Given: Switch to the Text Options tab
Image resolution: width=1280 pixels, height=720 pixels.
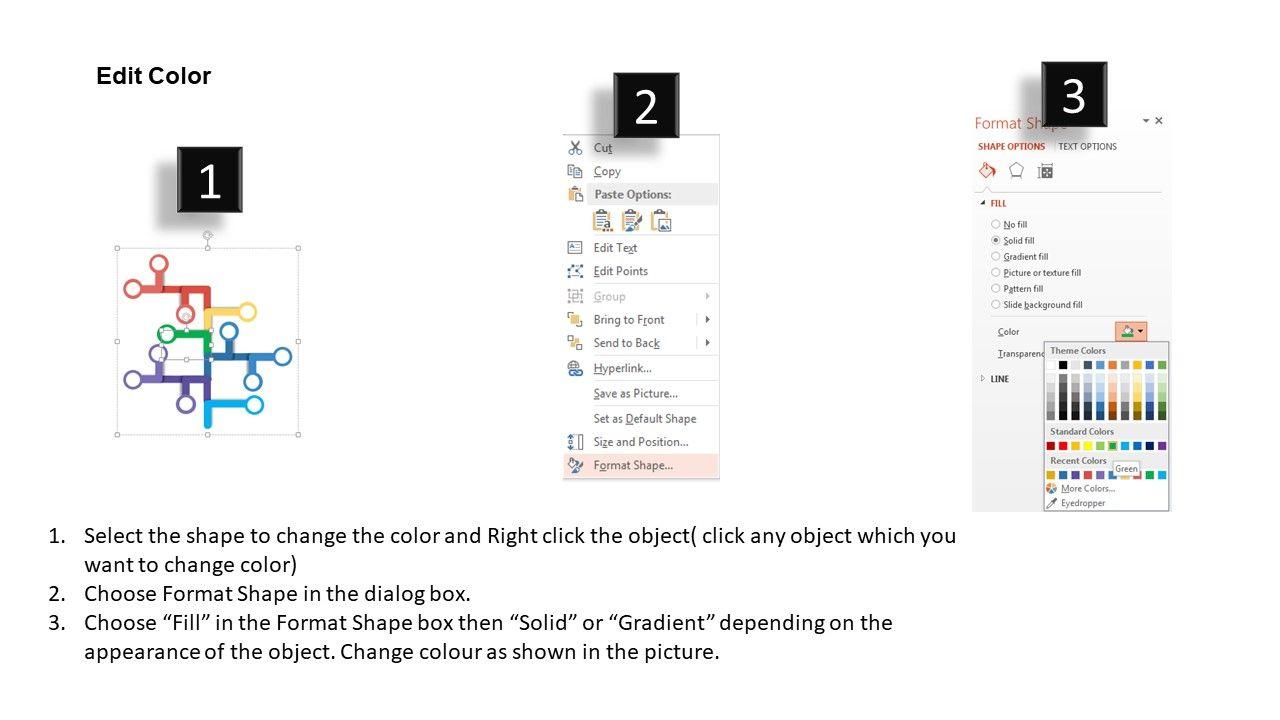Looking at the screenshot, I should 1087,147.
